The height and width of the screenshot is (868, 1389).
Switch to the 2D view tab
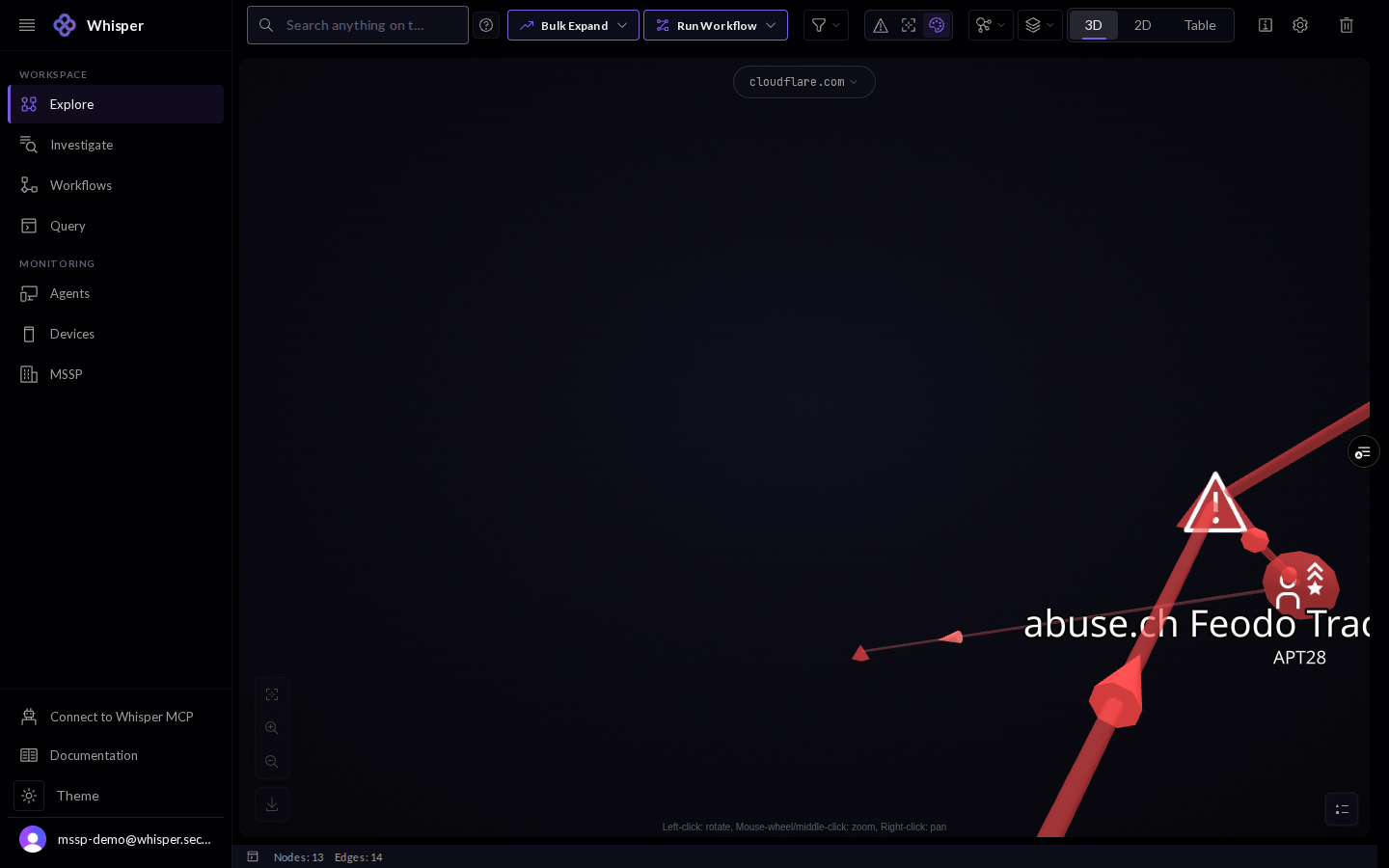(1143, 25)
